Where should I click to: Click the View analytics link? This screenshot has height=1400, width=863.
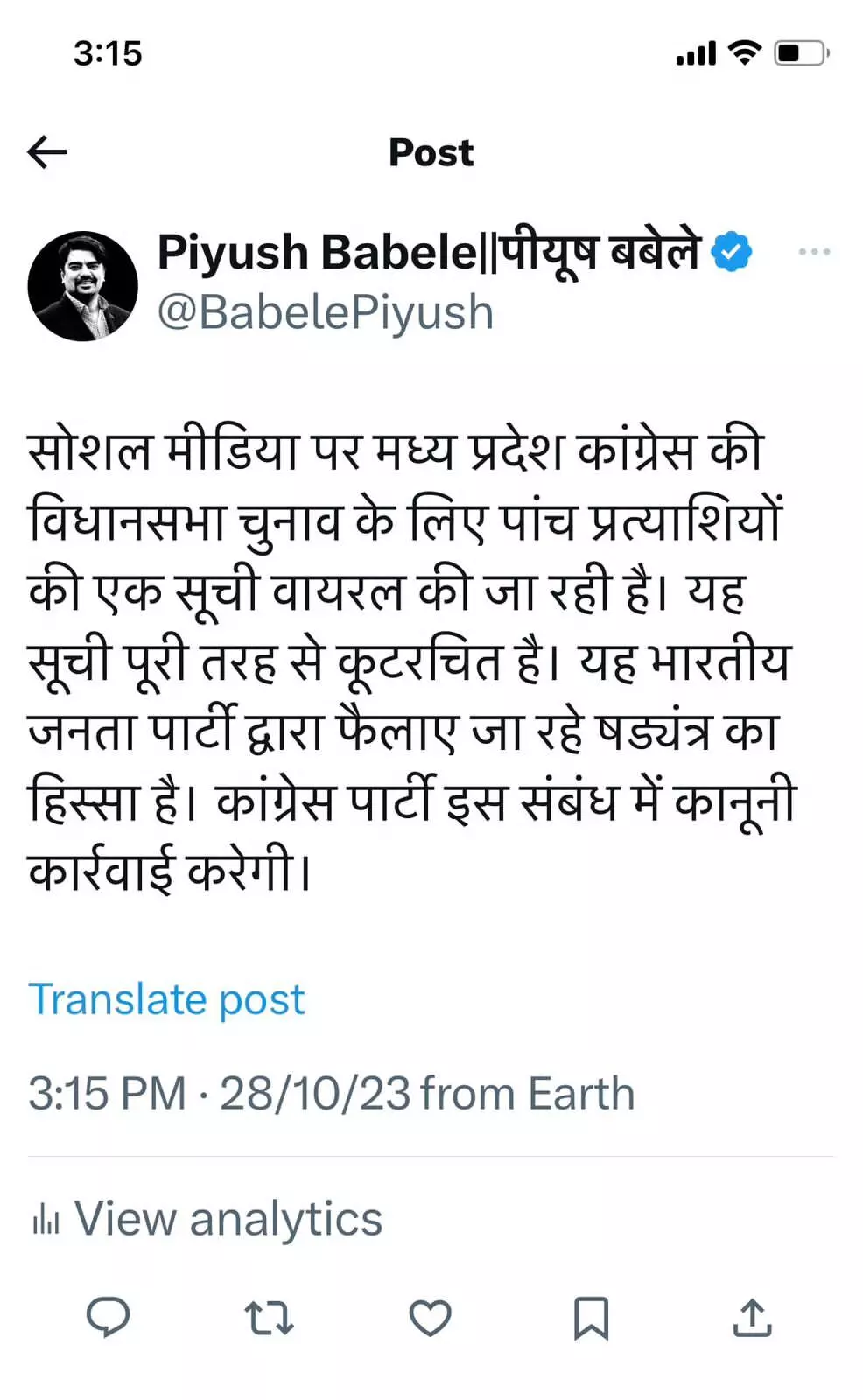228,1218
